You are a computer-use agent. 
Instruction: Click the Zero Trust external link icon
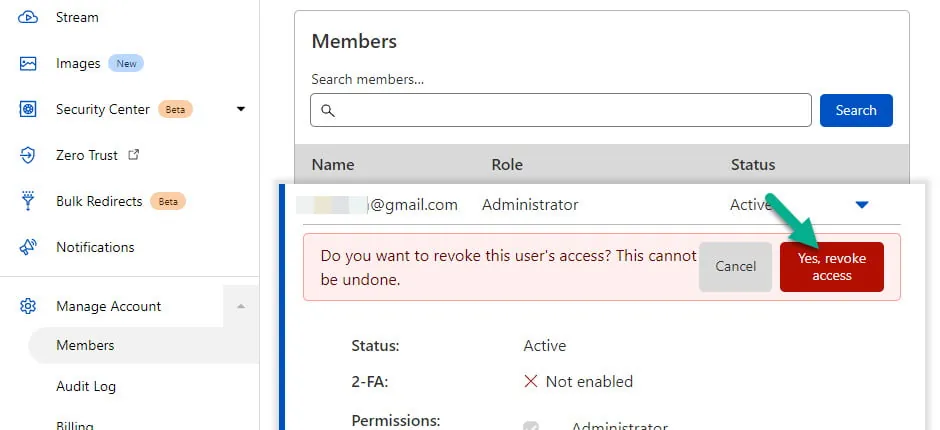pyautogui.click(x=134, y=155)
